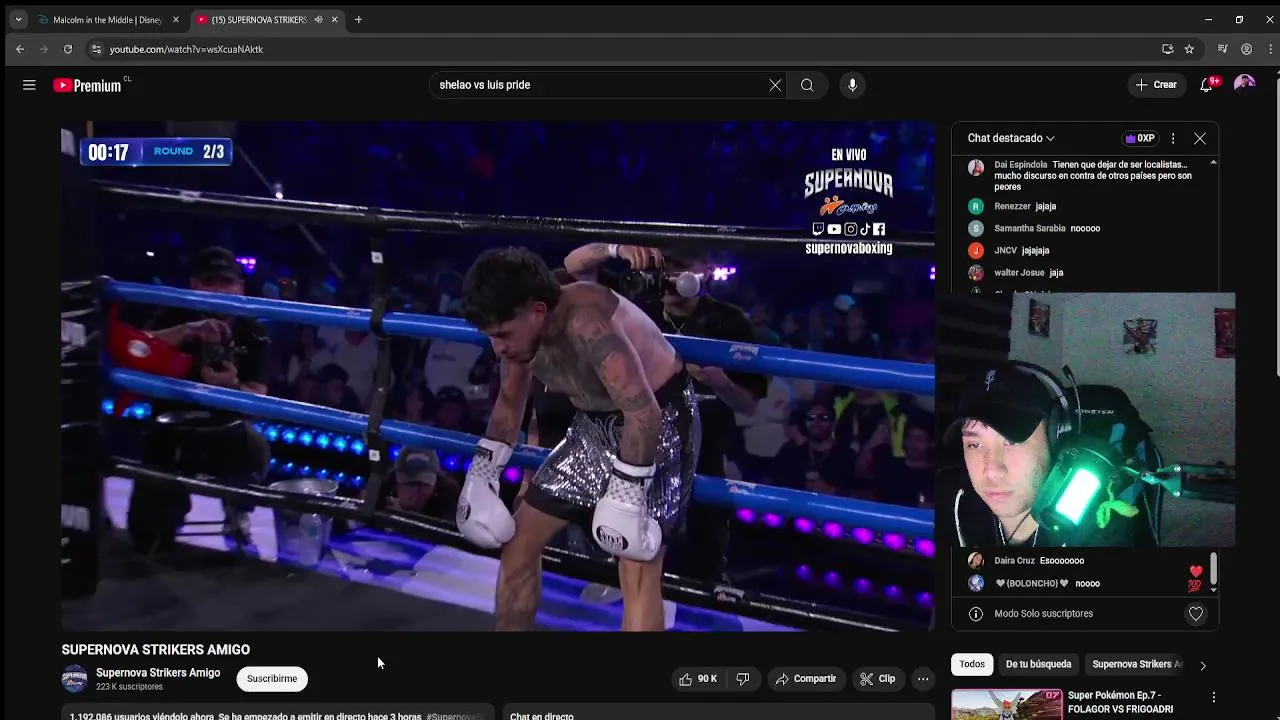This screenshot has height=720, width=1280.
Task: Mute the SUPERNOVA STRIKERS tab audio icon
Action: pos(318,20)
